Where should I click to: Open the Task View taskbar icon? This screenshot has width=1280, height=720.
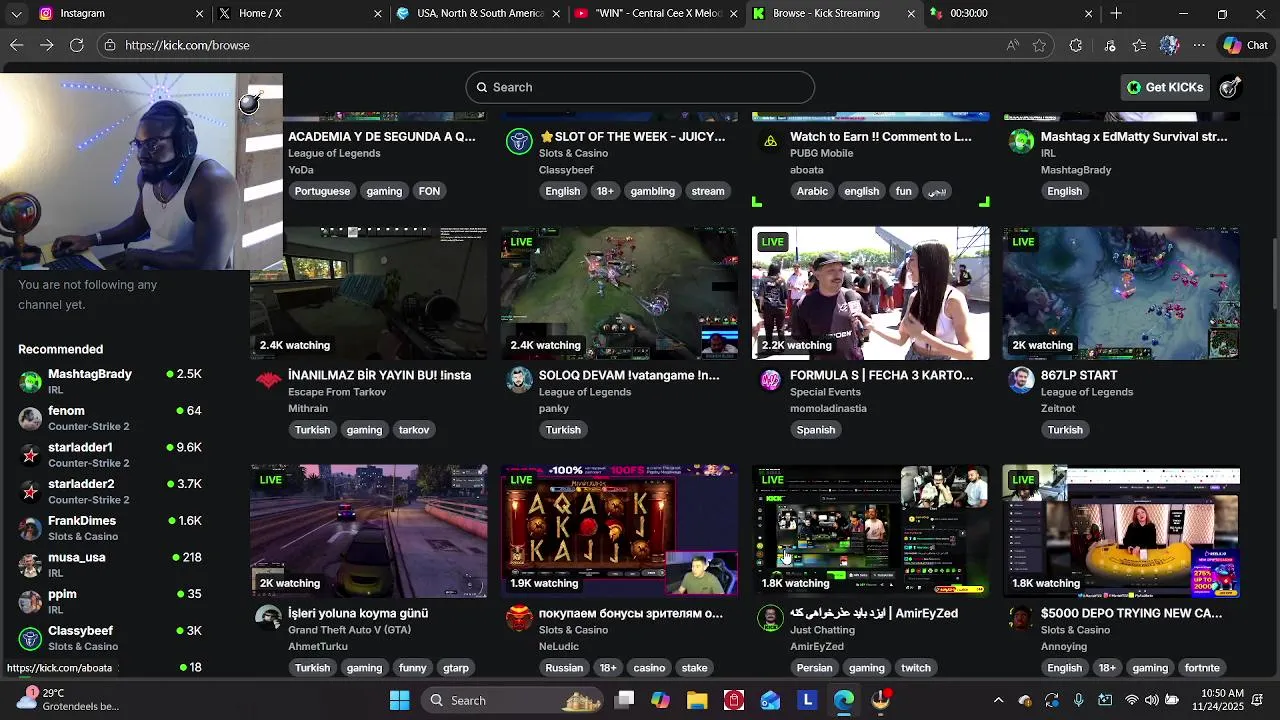[624, 700]
